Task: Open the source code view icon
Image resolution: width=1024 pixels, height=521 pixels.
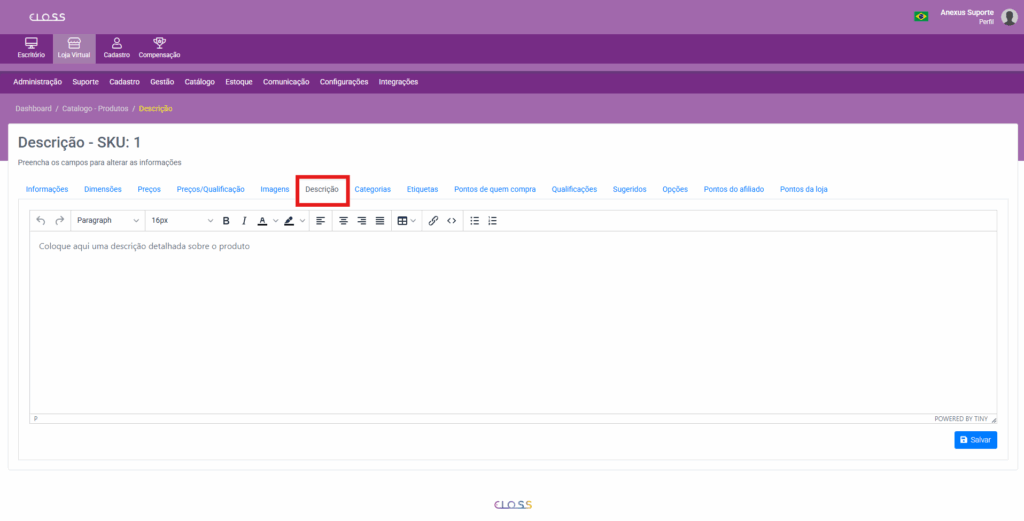Action: 451,220
